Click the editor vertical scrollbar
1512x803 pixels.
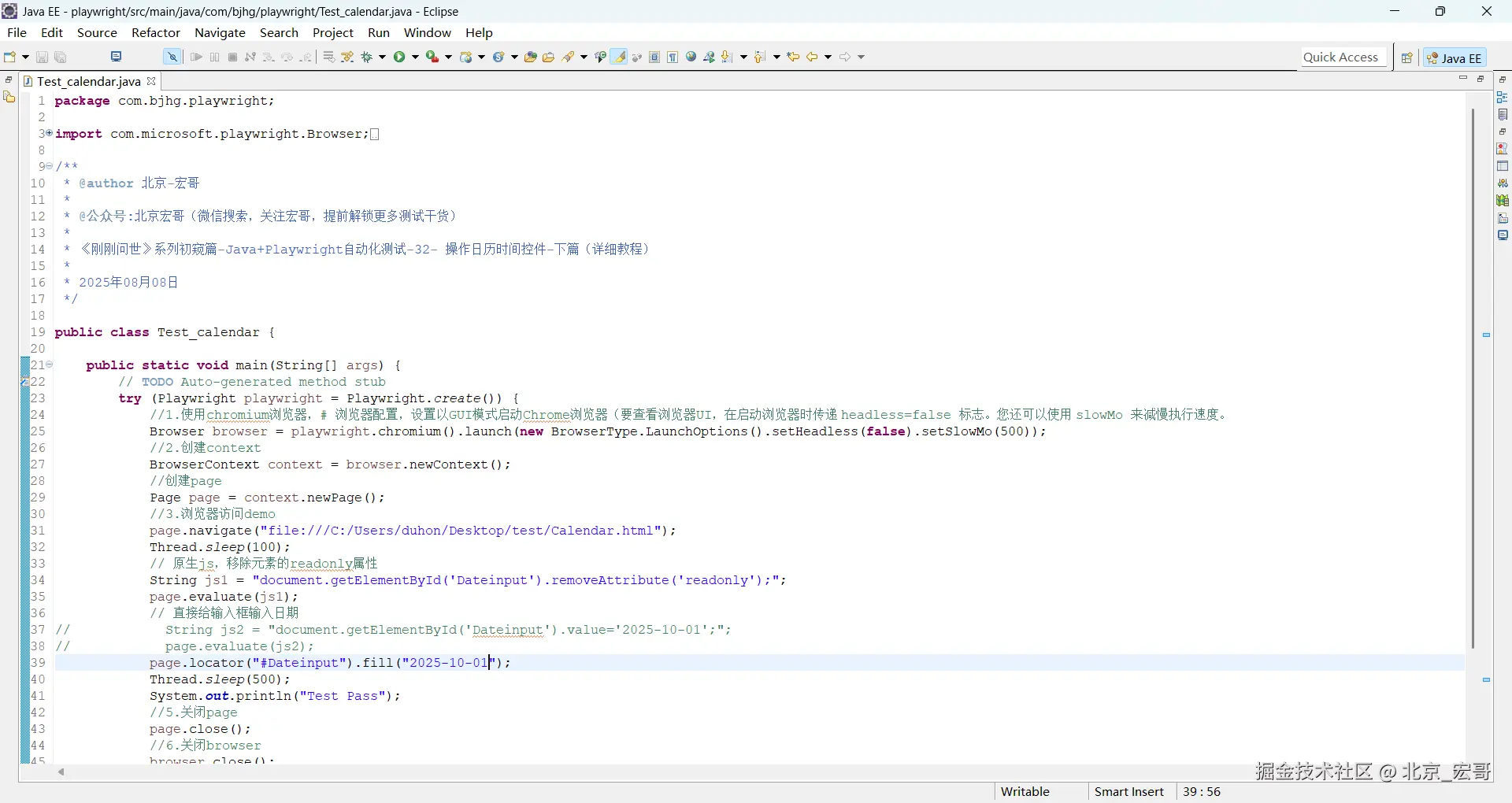pos(1473,378)
